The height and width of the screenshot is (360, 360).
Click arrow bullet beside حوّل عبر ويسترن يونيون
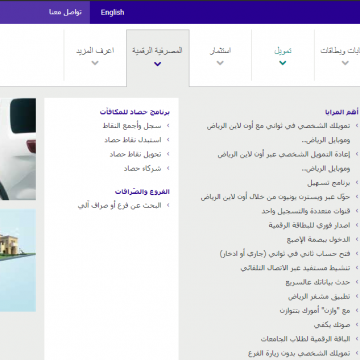pyautogui.click(x=357, y=197)
